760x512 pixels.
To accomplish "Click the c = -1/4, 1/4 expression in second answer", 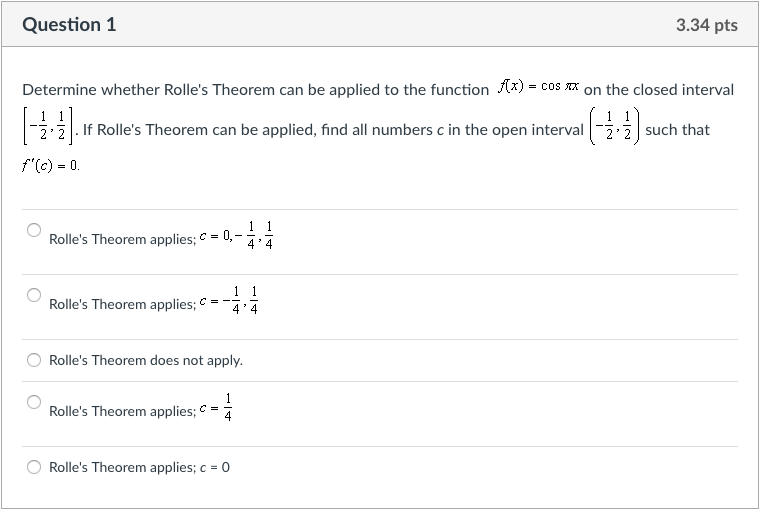I will [230, 302].
